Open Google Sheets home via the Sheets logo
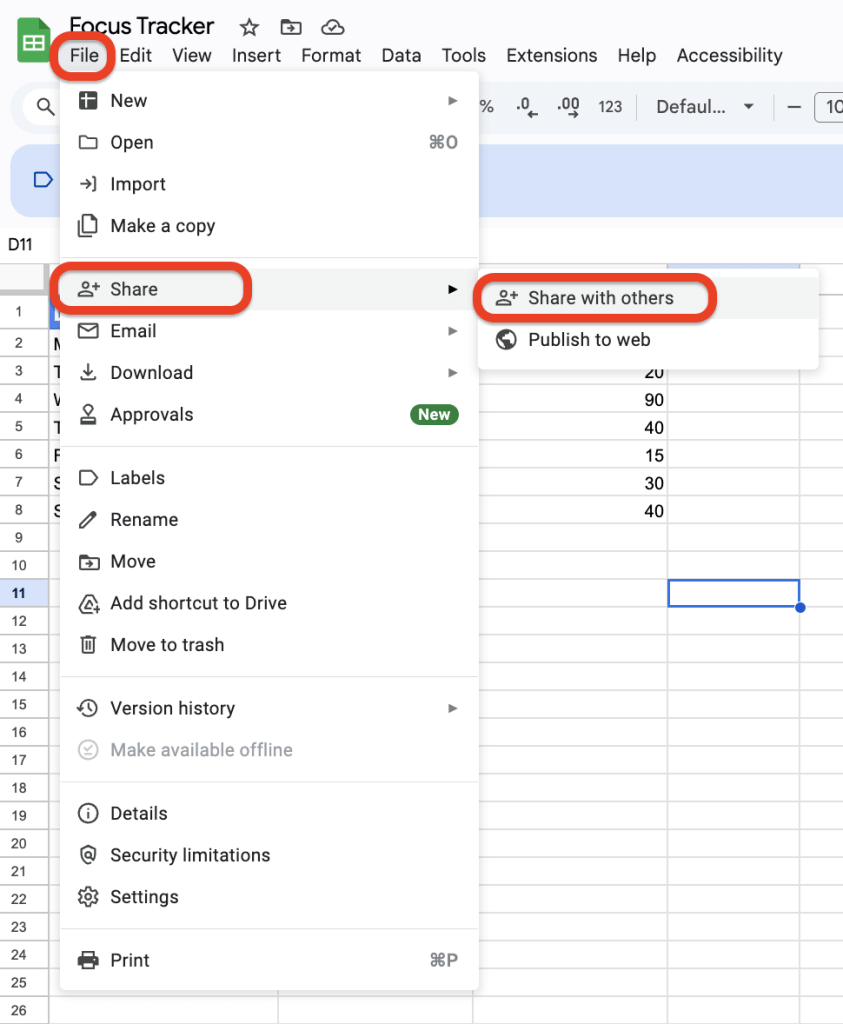 coord(33,40)
